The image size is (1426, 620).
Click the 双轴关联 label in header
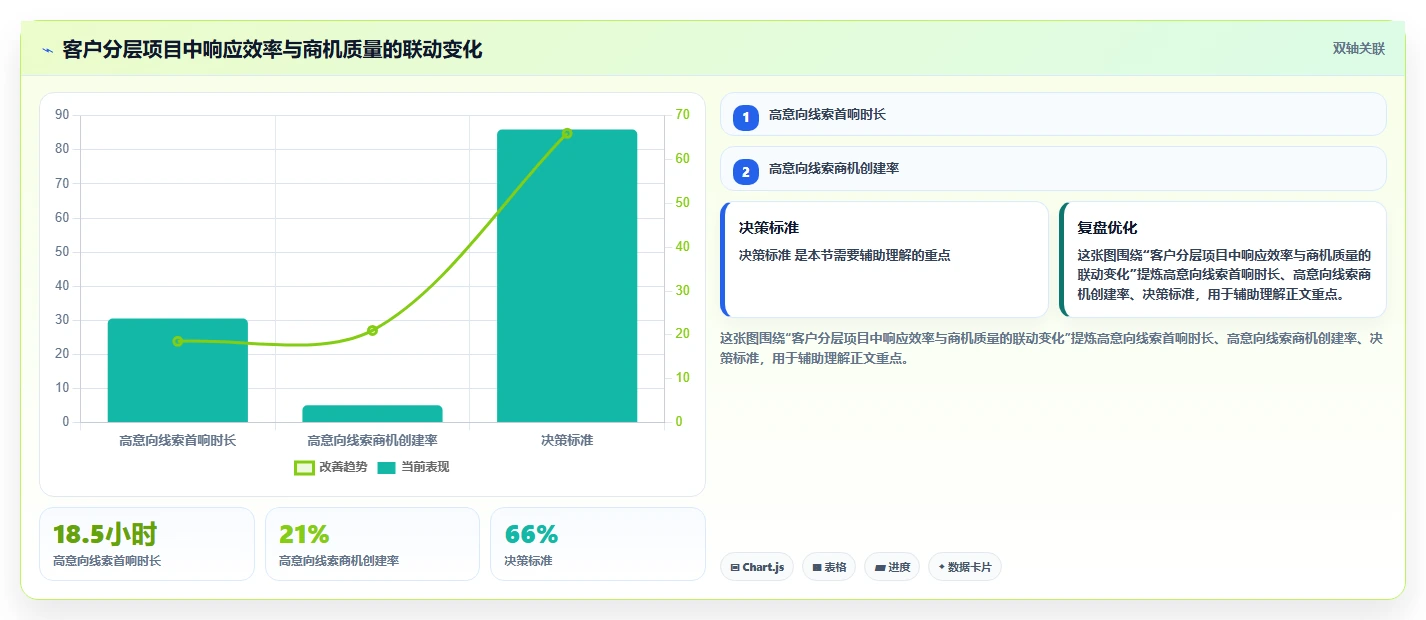coord(1359,48)
